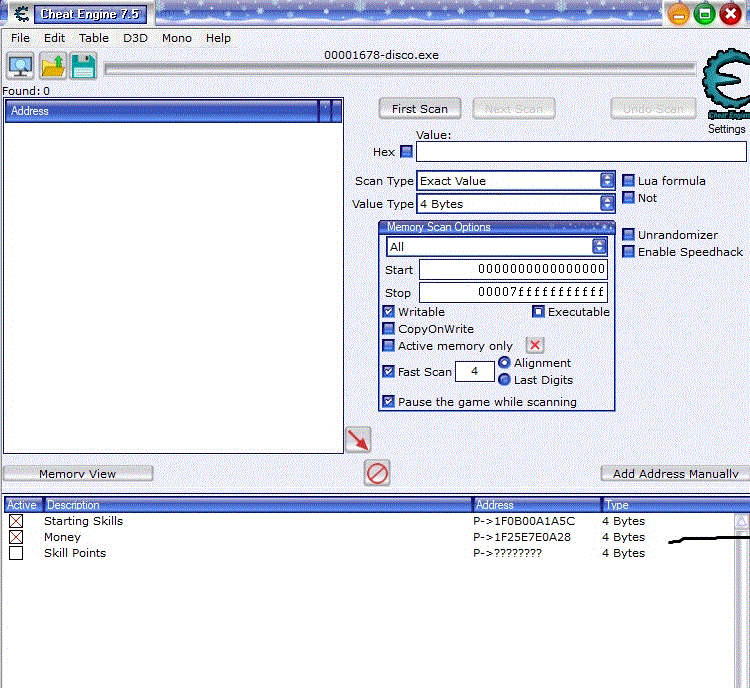This screenshot has width=750, height=688.
Task: Click the Cheat Engine title bar logo
Action: click(21, 14)
